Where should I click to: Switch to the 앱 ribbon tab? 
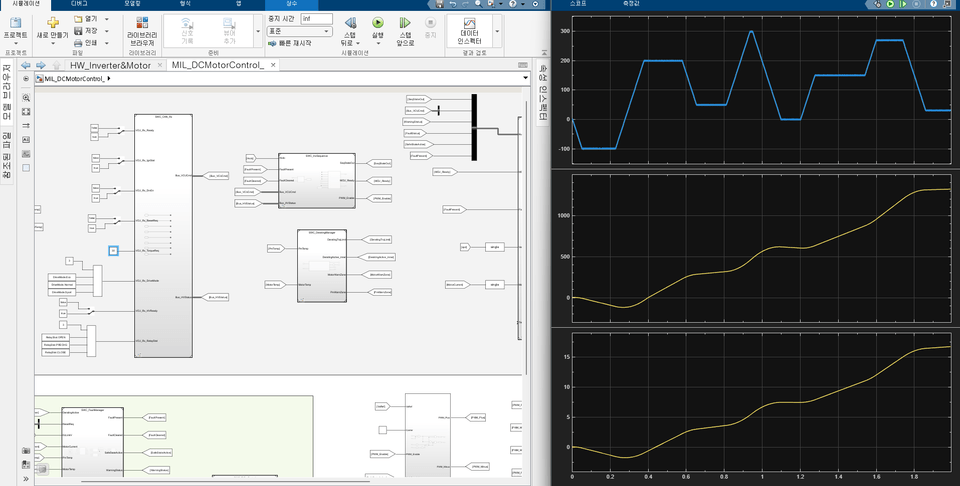tap(238, 4)
